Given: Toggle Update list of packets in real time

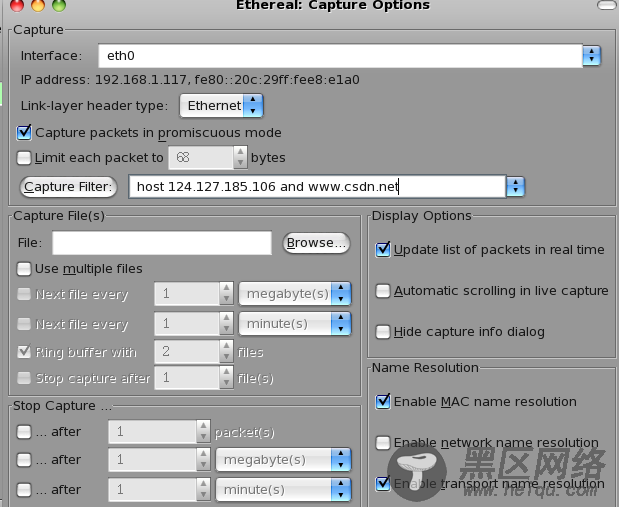Looking at the screenshot, I should click(383, 250).
